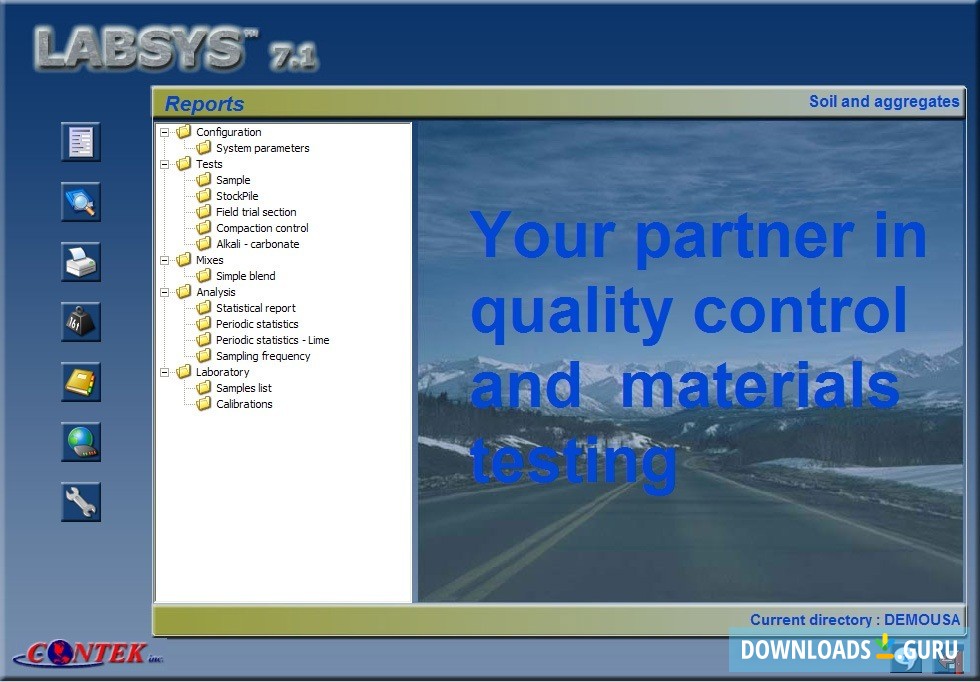980x682 pixels.
Task: Open Periodic statistics report
Action: 257,324
